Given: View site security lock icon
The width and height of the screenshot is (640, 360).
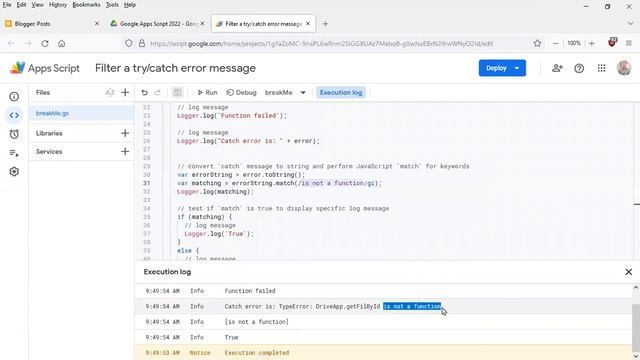Looking at the screenshot, I should coord(142,43).
